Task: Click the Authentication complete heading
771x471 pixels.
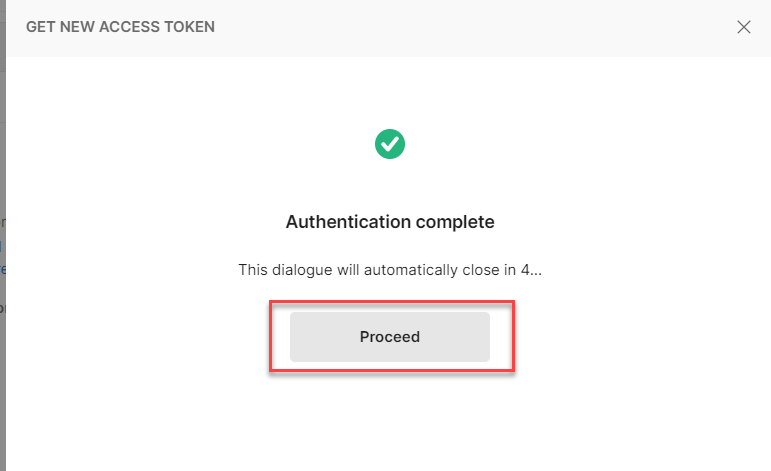Action: (390, 222)
